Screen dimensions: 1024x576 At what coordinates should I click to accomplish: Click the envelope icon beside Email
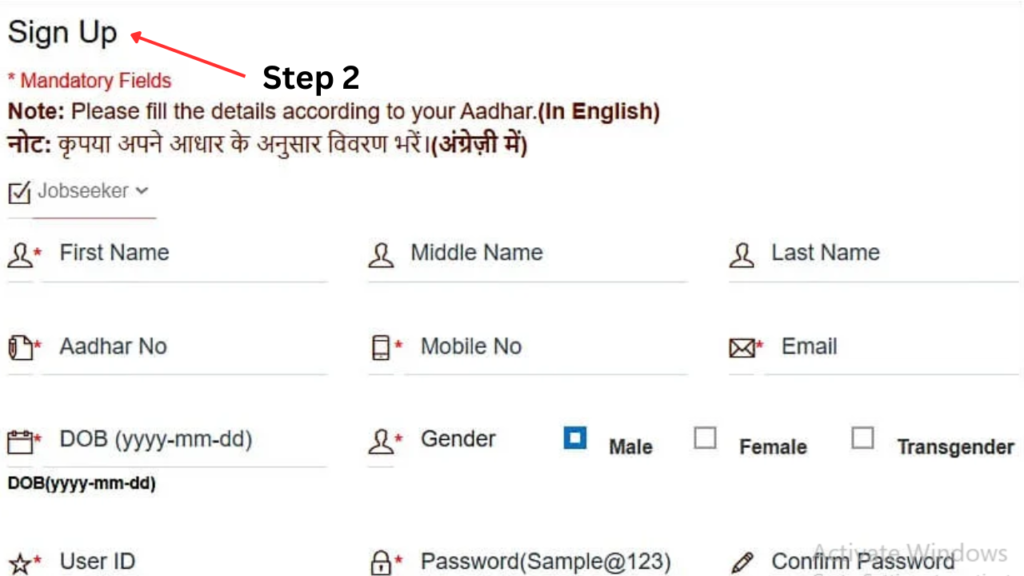pos(741,348)
